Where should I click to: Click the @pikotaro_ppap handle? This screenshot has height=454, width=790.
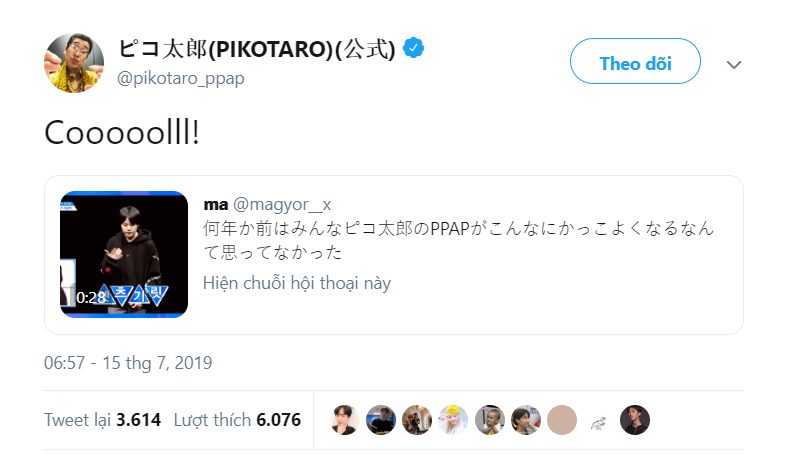[x=181, y=78]
